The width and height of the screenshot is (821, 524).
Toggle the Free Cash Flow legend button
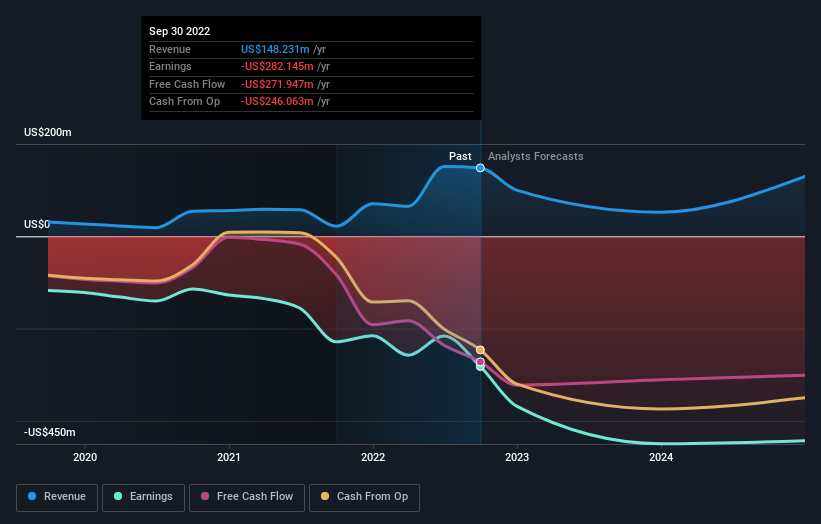[x=247, y=497]
